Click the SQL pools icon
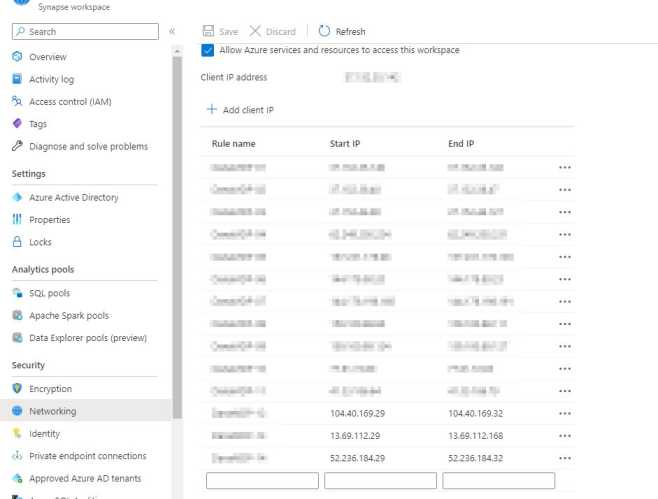Image resolution: width=658 pixels, height=499 pixels. (17, 293)
